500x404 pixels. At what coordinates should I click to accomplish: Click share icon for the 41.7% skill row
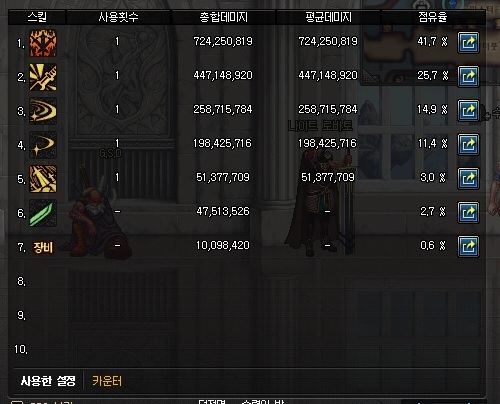pyautogui.click(x=468, y=43)
